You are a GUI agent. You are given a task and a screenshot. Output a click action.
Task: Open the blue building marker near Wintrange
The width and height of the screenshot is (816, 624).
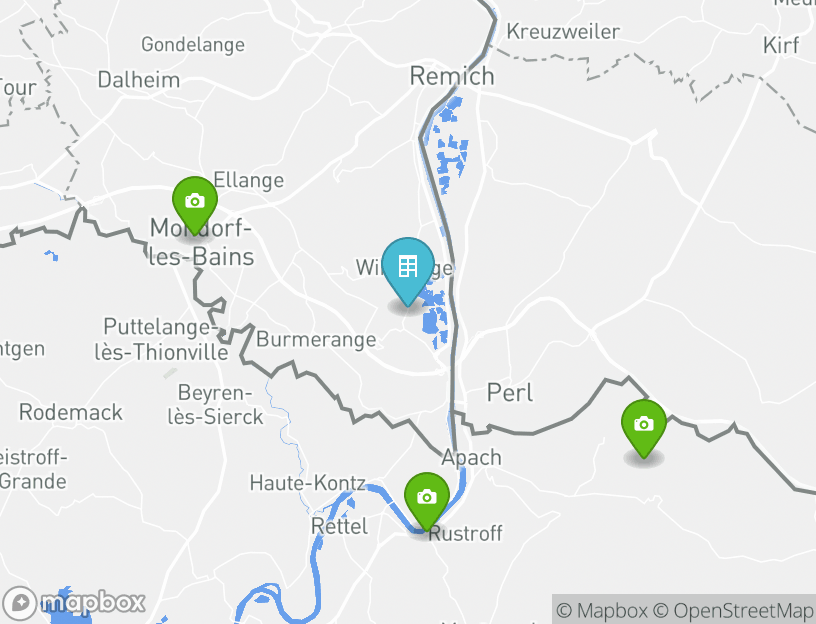pyautogui.click(x=408, y=271)
